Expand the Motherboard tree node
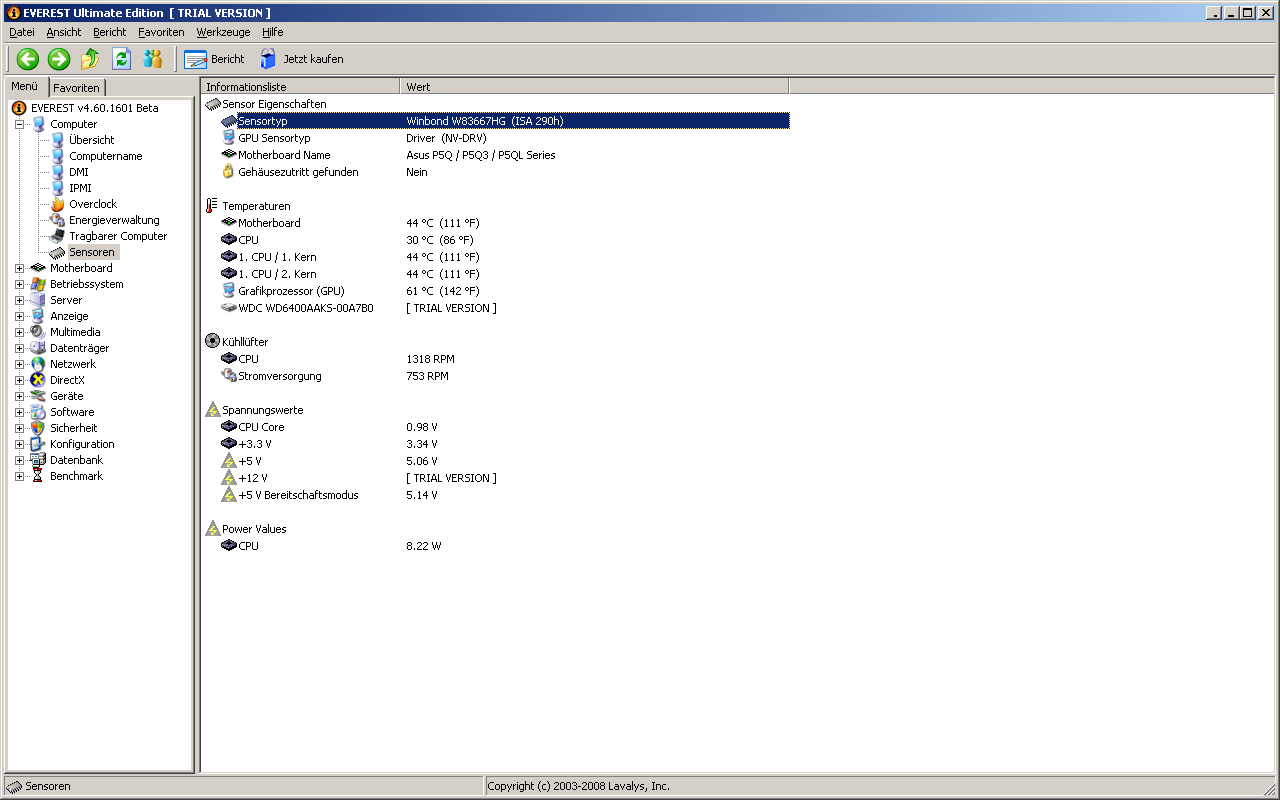Viewport: 1280px width, 800px height. 19,268
